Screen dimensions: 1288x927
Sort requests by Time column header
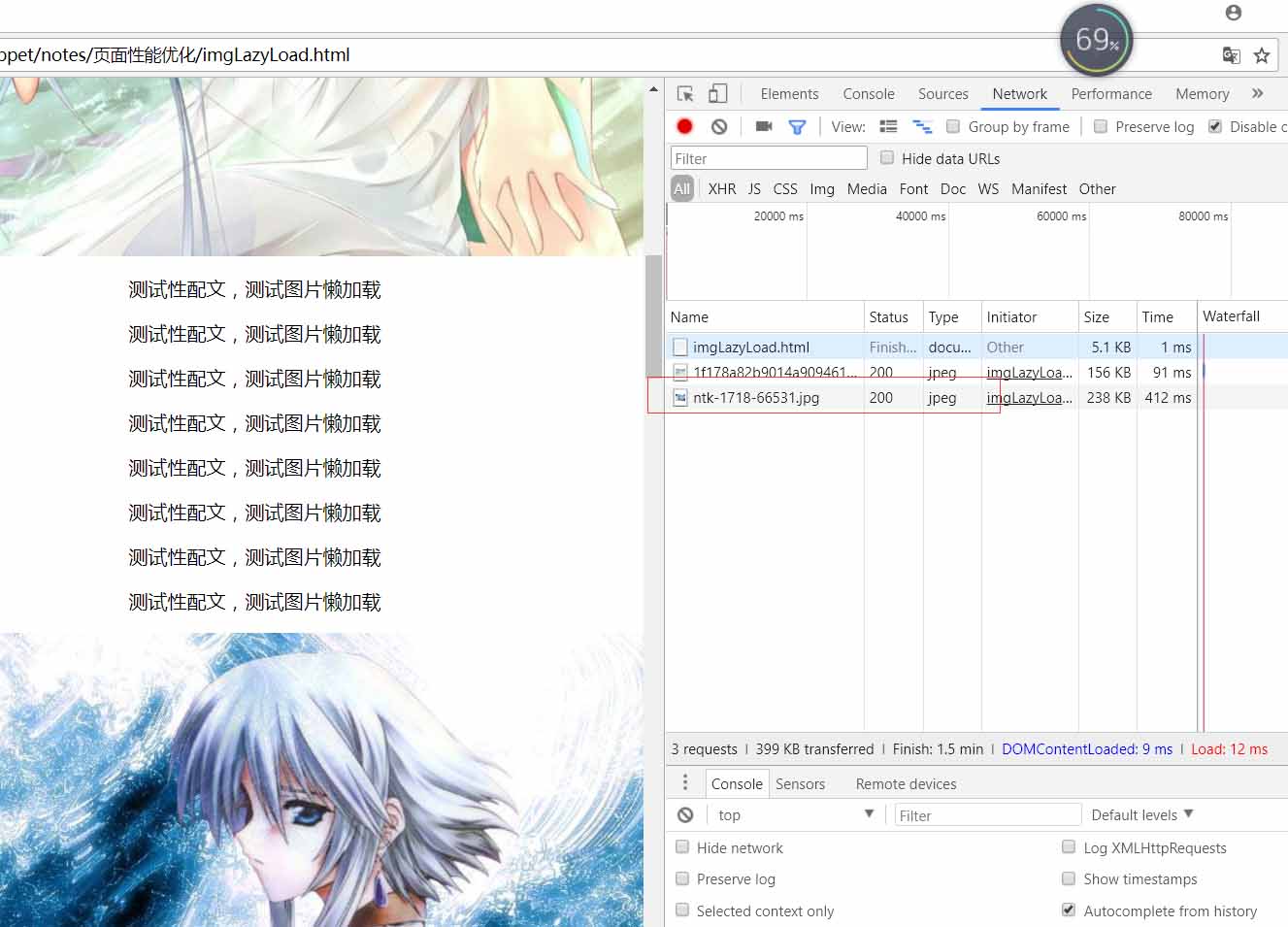pos(1165,317)
